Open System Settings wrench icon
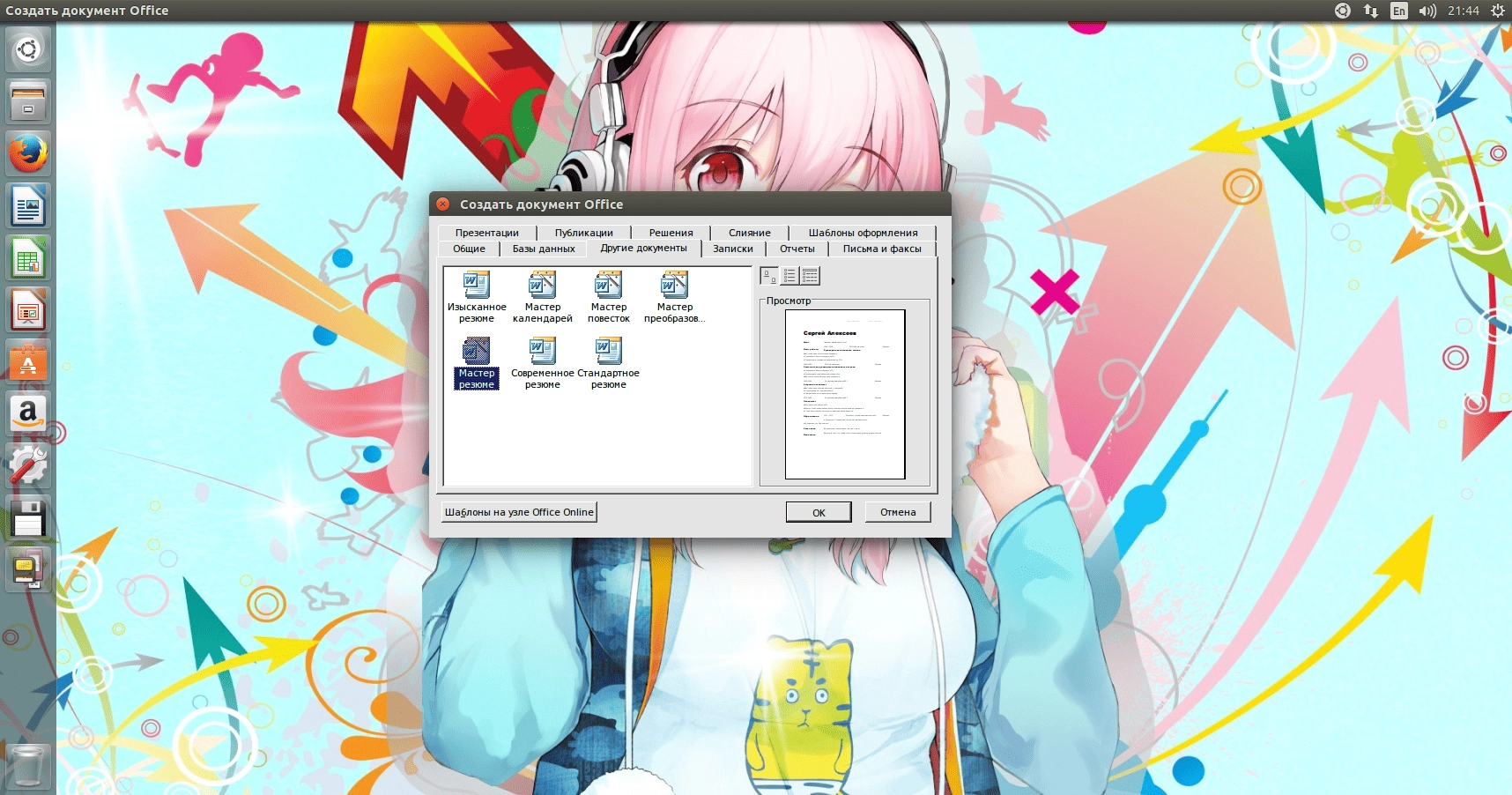The width and height of the screenshot is (1512, 795). click(x=28, y=466)
